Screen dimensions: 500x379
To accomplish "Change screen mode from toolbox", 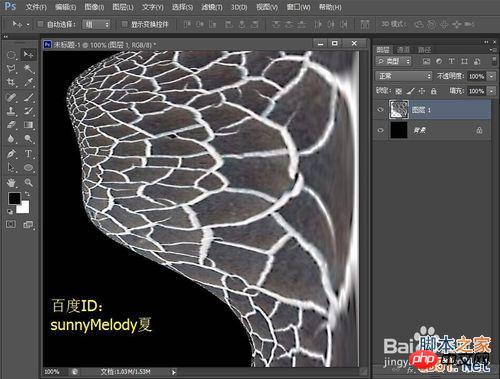I will click(x=28, y=225).
